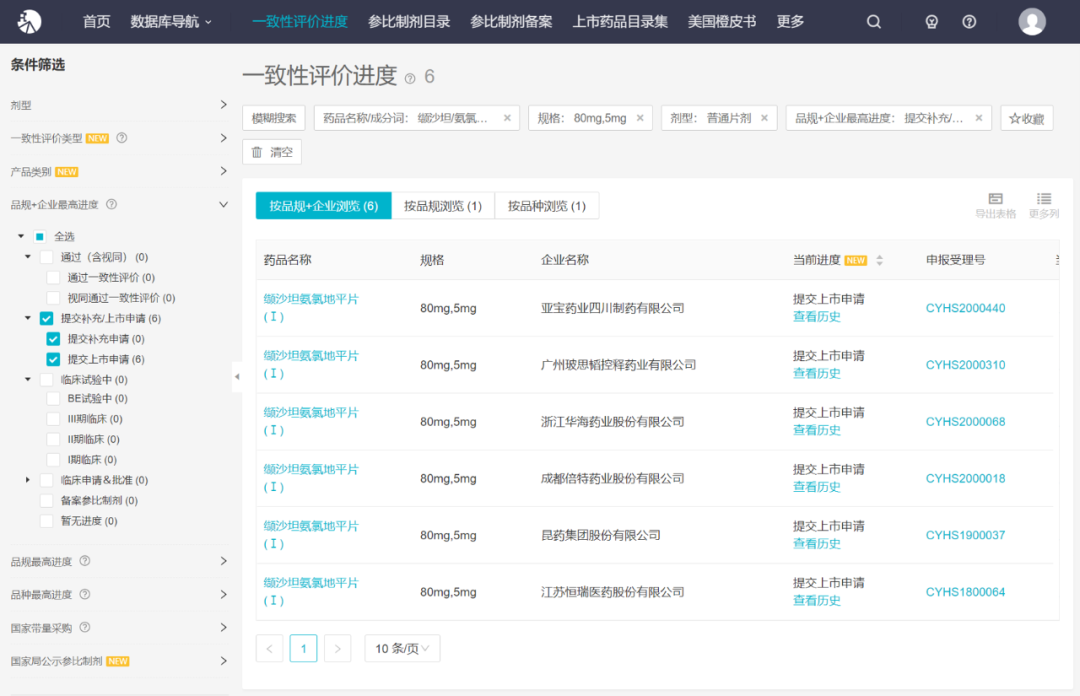
Task: Open 数据库导航 dropdown menu
Action: (x=171, y=22)
